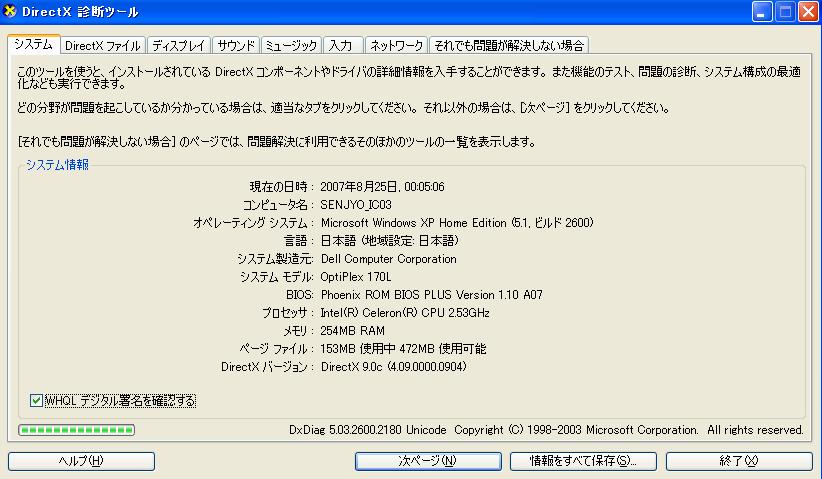Go to next page with 次ページ(N)

tap(428, 461)
